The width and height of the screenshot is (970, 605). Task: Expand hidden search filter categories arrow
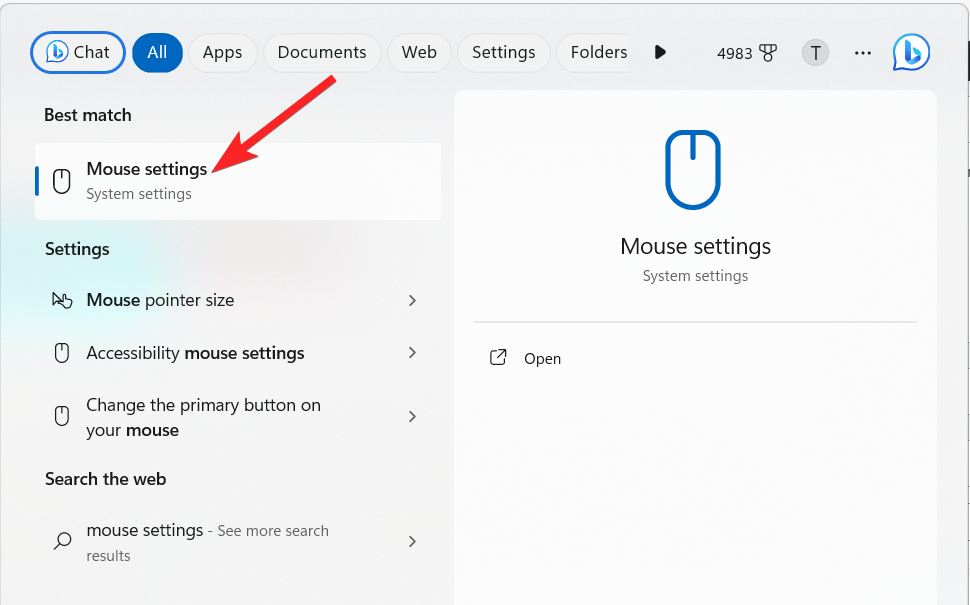660,52
